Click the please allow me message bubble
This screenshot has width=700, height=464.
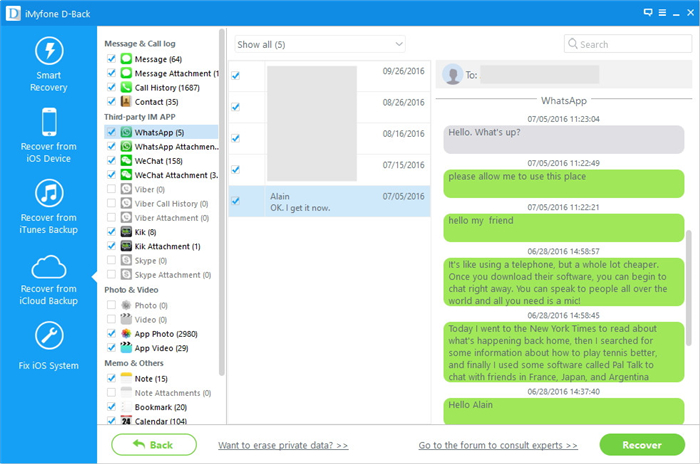click(564, 184)
